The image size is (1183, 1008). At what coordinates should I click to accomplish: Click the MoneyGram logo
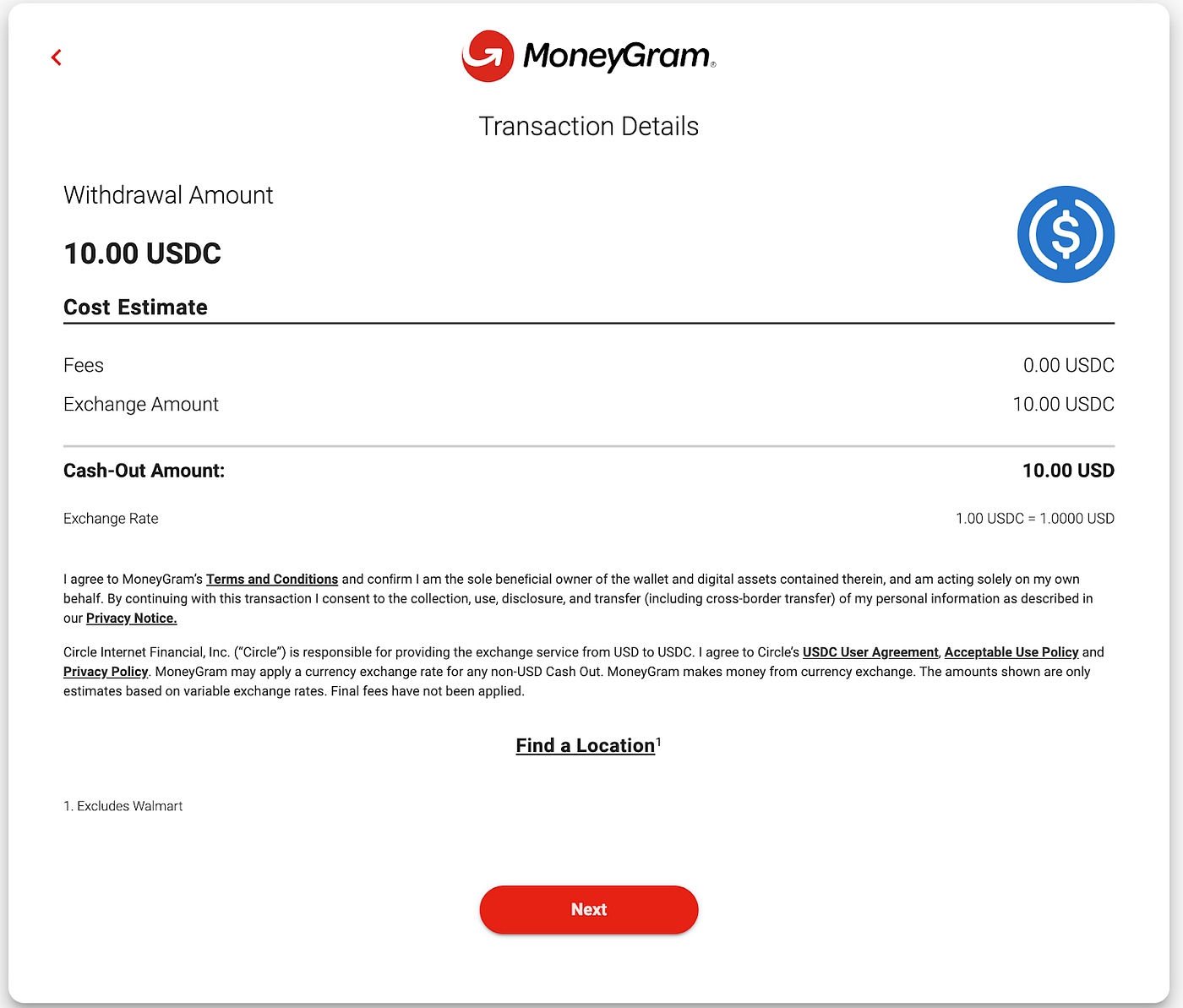[x=589, y=57]
